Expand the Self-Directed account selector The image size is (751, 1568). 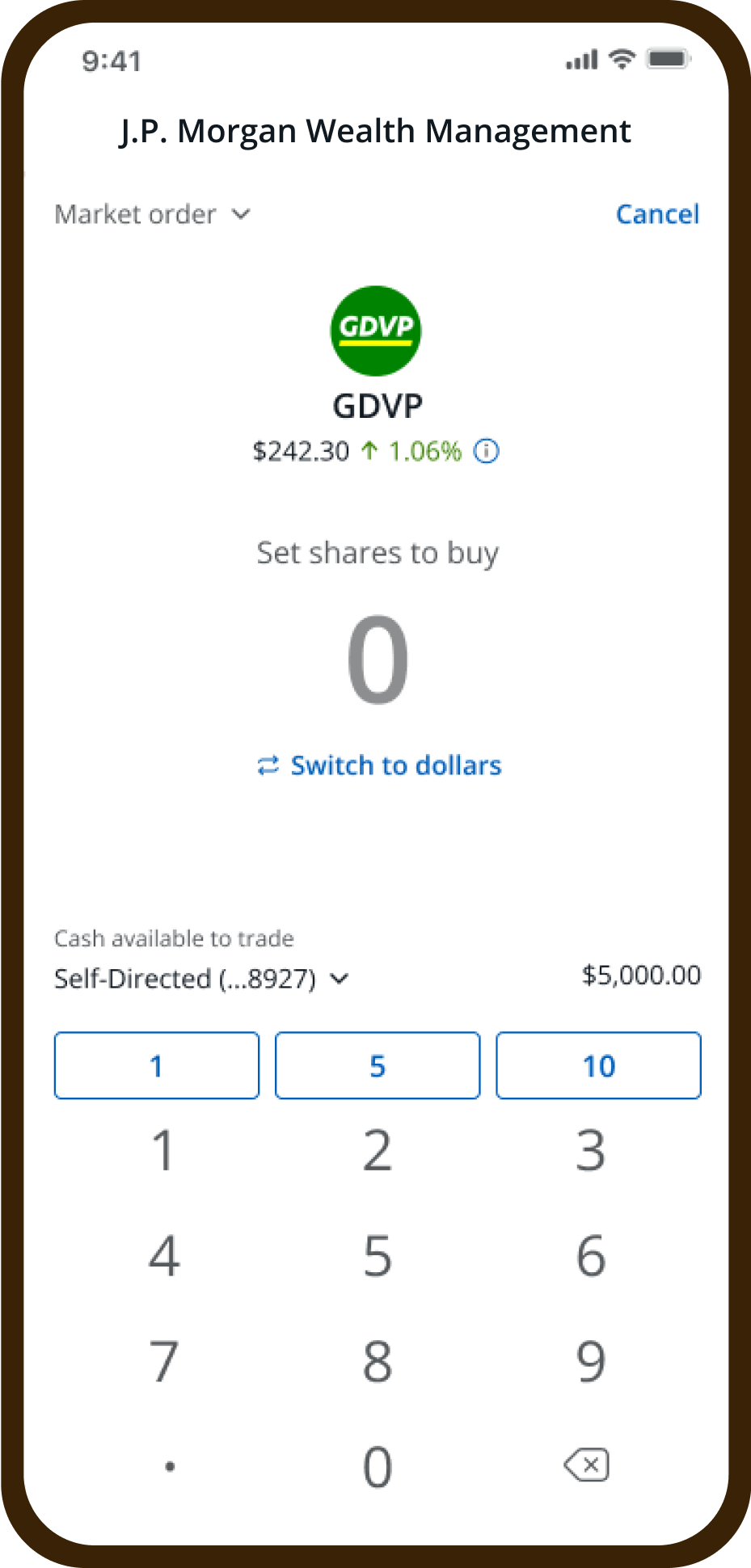[x=201, y=979]
